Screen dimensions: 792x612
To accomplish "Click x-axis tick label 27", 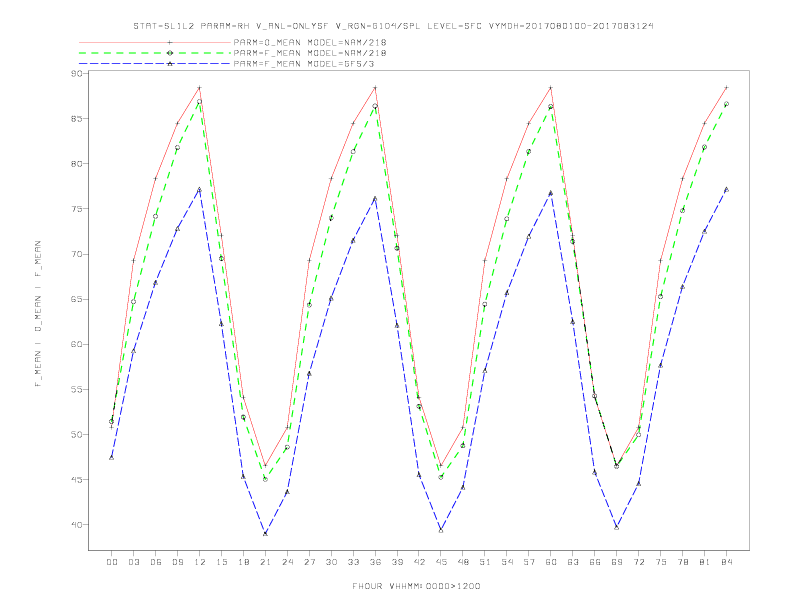I will pyautogui.click(x=309, y=562).
